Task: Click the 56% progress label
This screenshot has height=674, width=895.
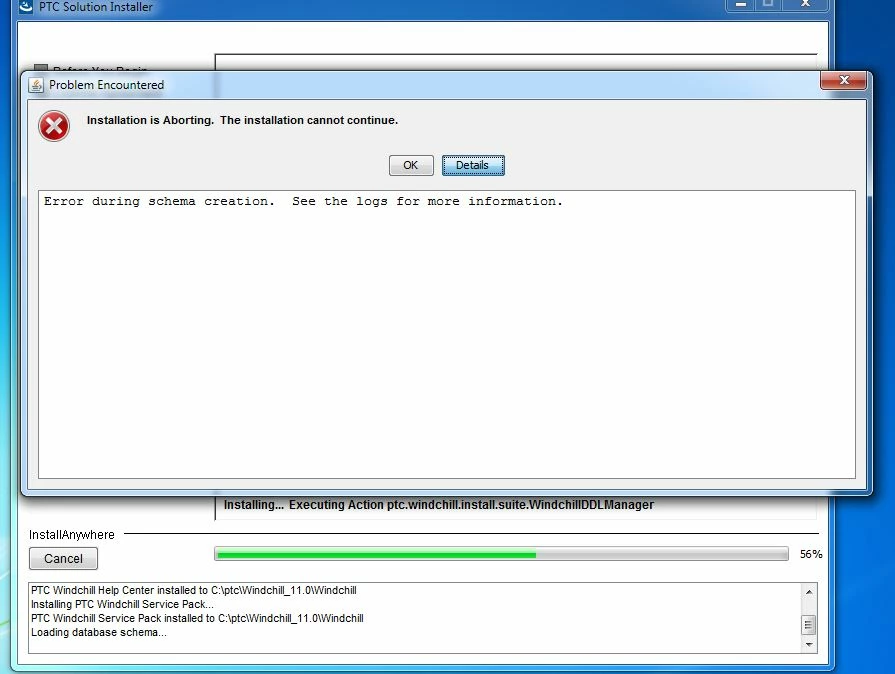Action: coord(811,554)
